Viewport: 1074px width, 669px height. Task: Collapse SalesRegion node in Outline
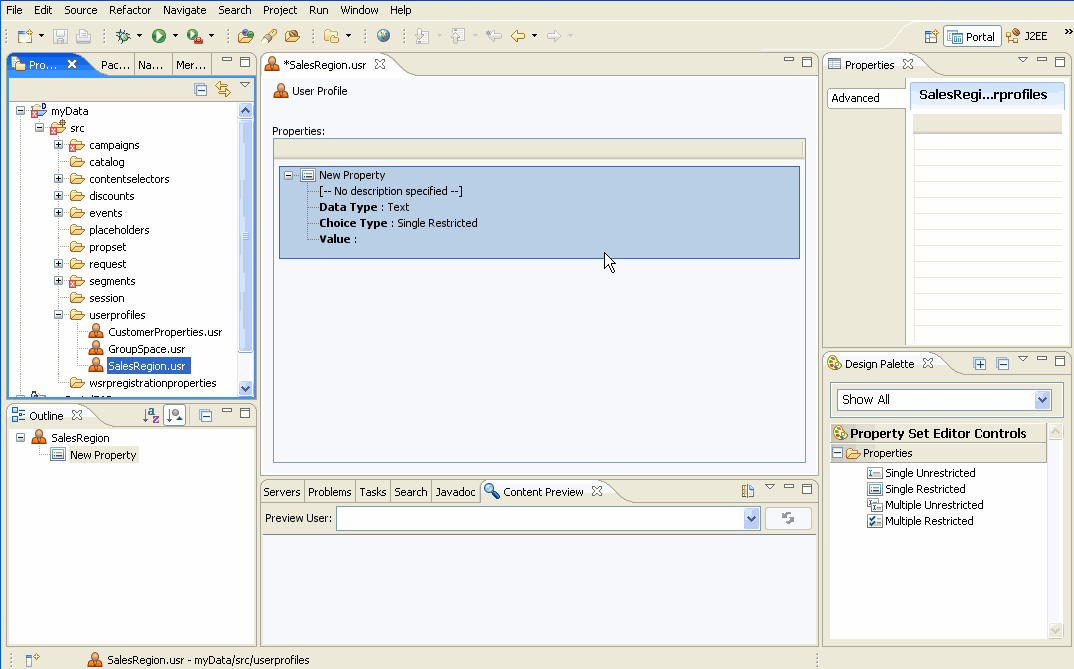[x=21, y=437]
